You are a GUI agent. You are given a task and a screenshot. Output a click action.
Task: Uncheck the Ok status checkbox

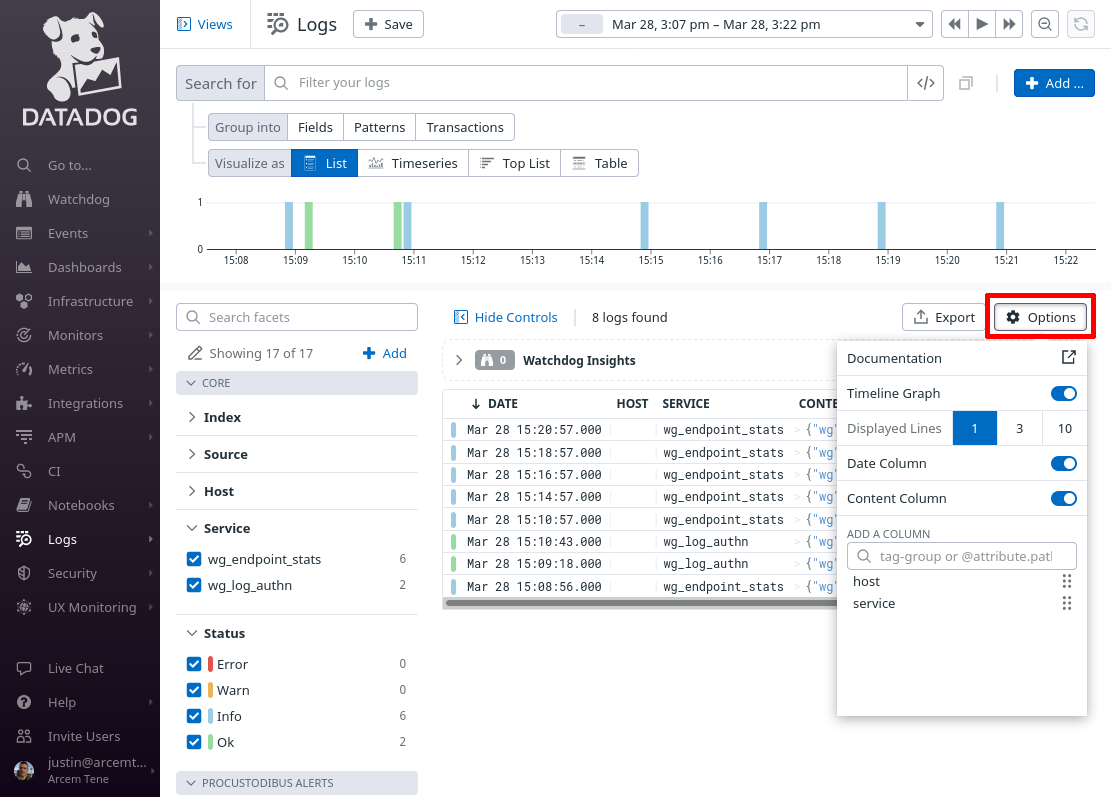point(194,742)
